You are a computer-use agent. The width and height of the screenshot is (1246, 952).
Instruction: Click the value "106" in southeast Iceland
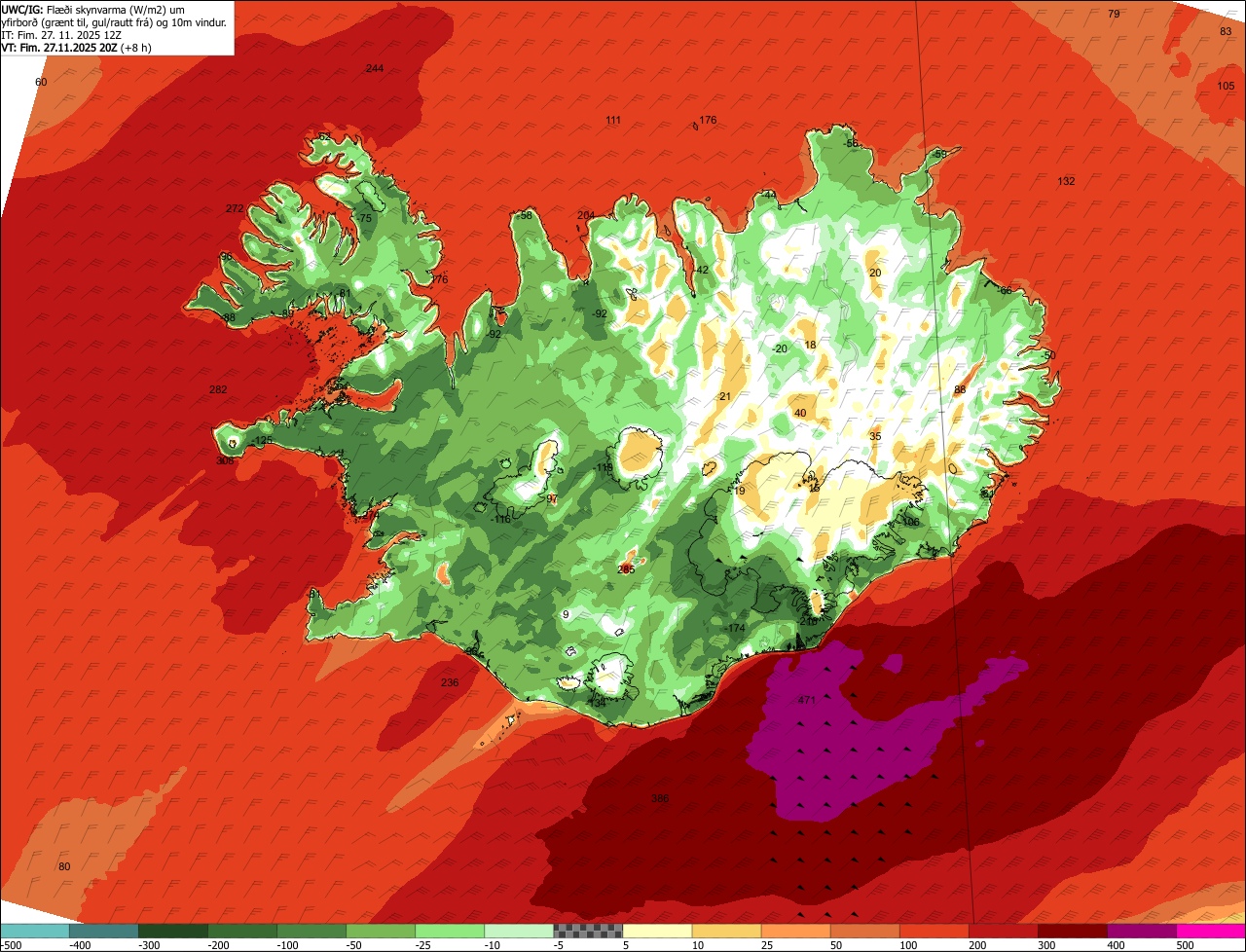click(x=911, y=523)
